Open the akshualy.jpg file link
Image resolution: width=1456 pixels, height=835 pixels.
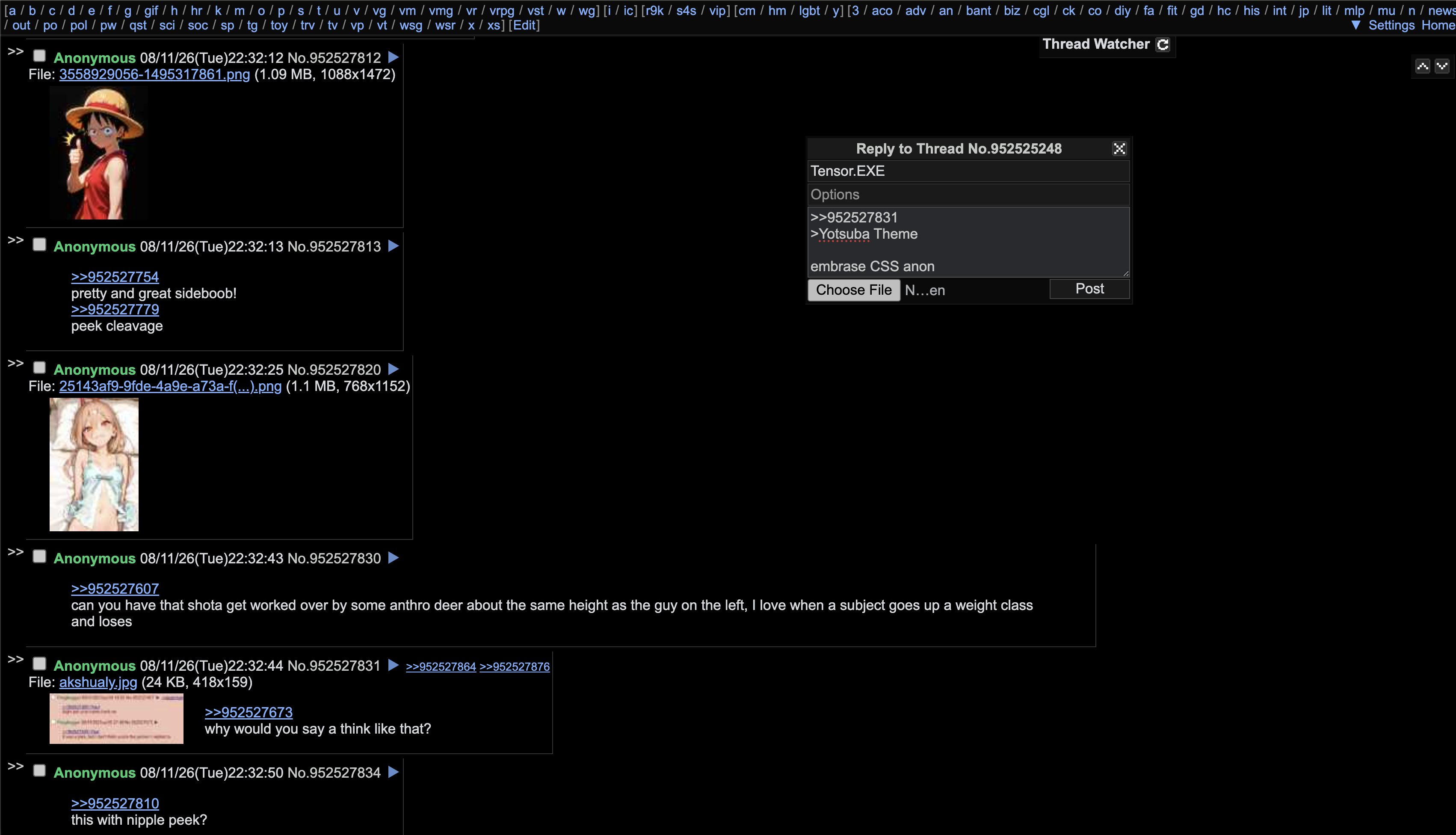(x=98, y=682)
